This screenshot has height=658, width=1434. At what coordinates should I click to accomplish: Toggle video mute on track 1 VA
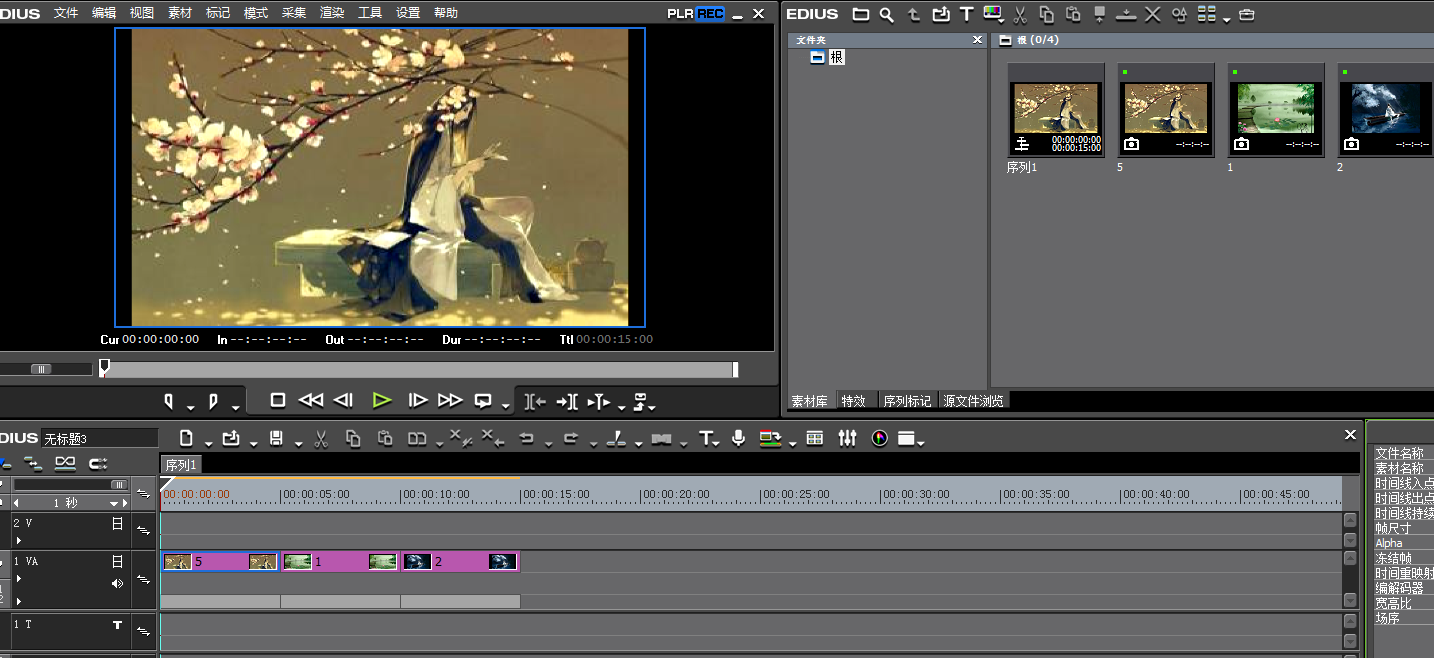[117, 561]
